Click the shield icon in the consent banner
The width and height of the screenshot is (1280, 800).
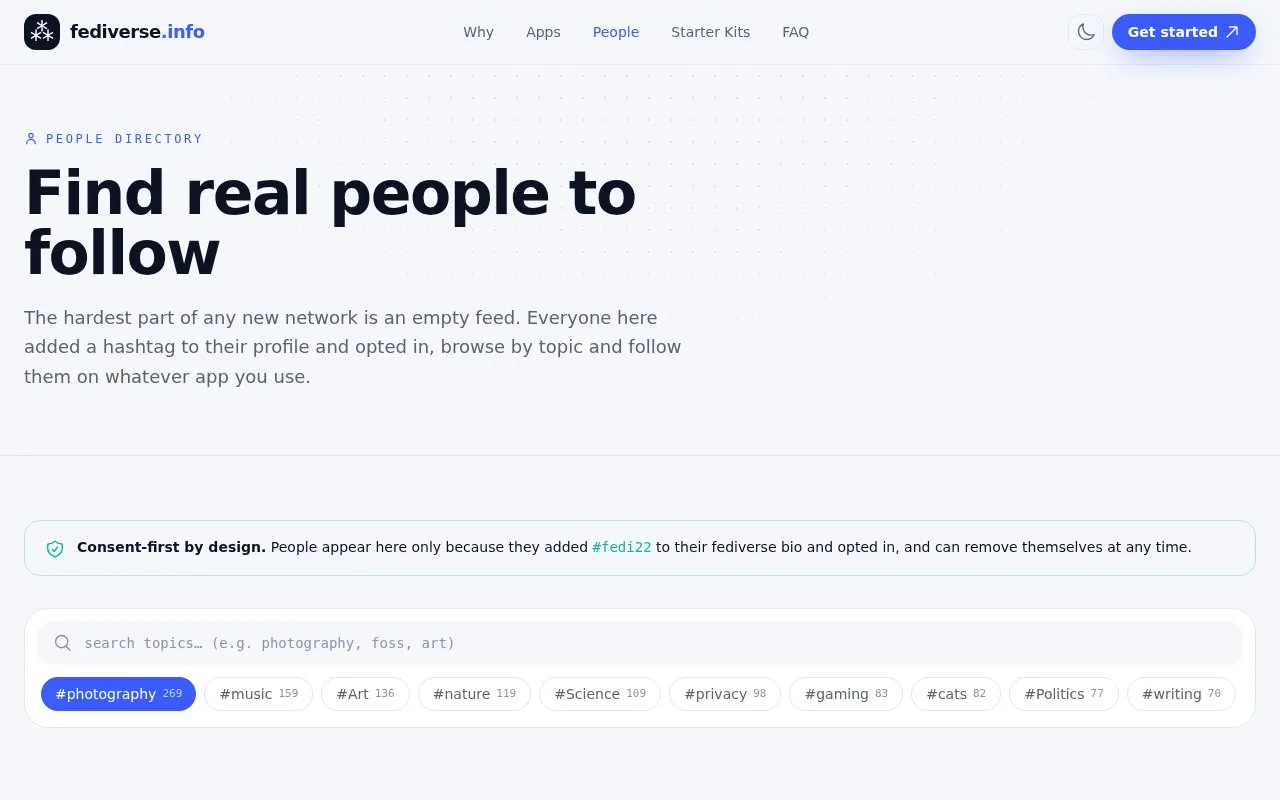pos(55,548)
